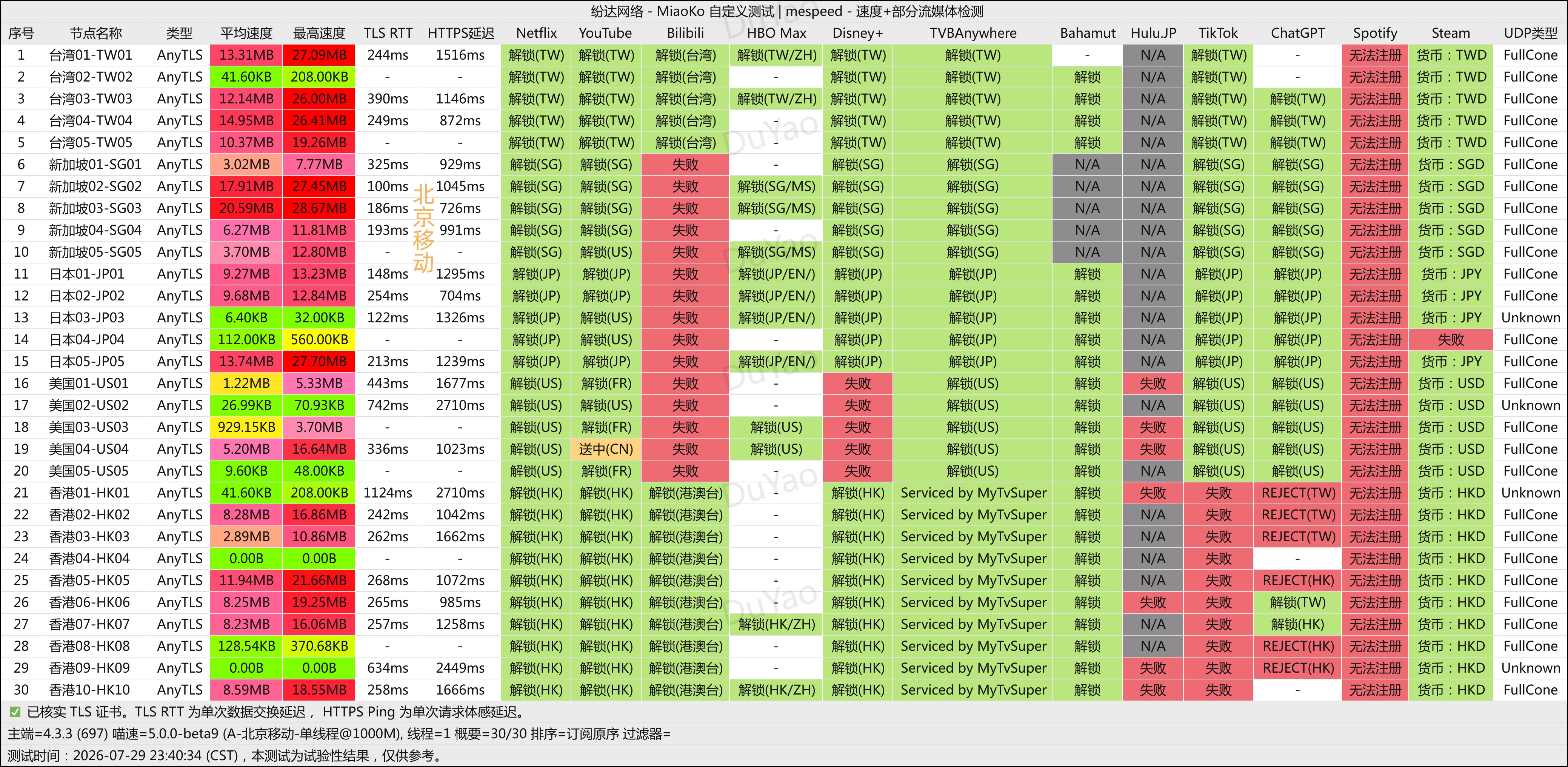Click the ChatGPT column header
This screenshot has height=767, width=1568.
click(1297, 33)
